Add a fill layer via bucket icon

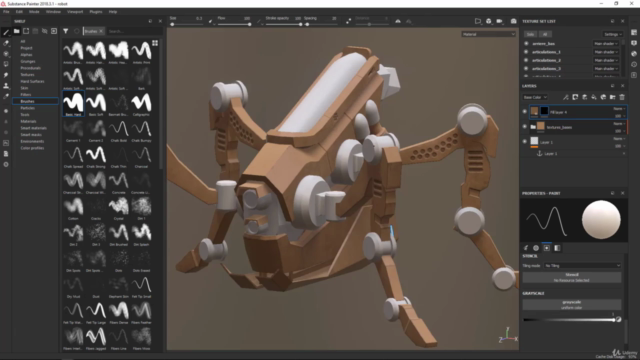click(594, 97)
